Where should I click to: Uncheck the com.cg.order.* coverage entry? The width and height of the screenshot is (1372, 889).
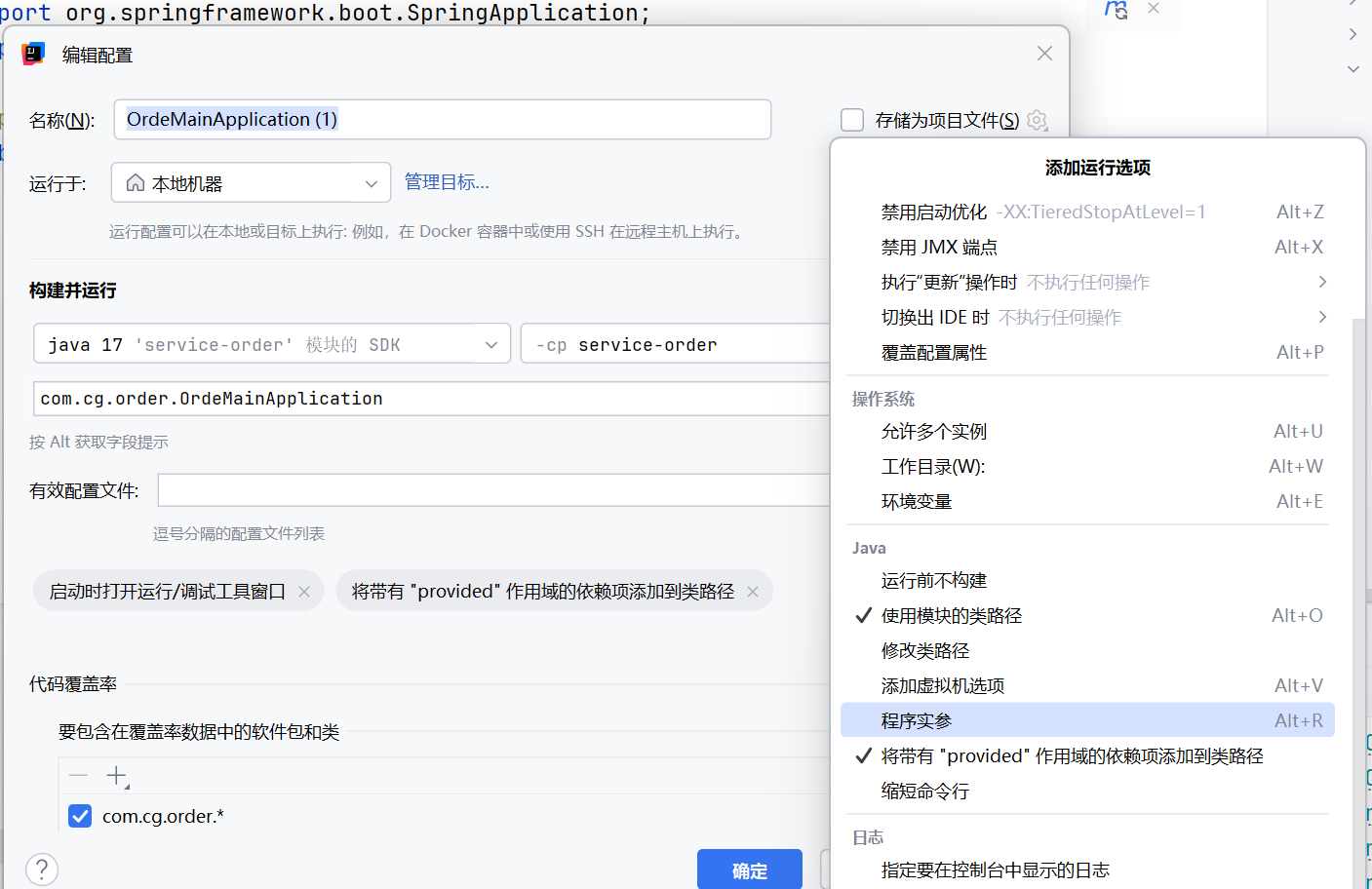(x=79, y=816)
